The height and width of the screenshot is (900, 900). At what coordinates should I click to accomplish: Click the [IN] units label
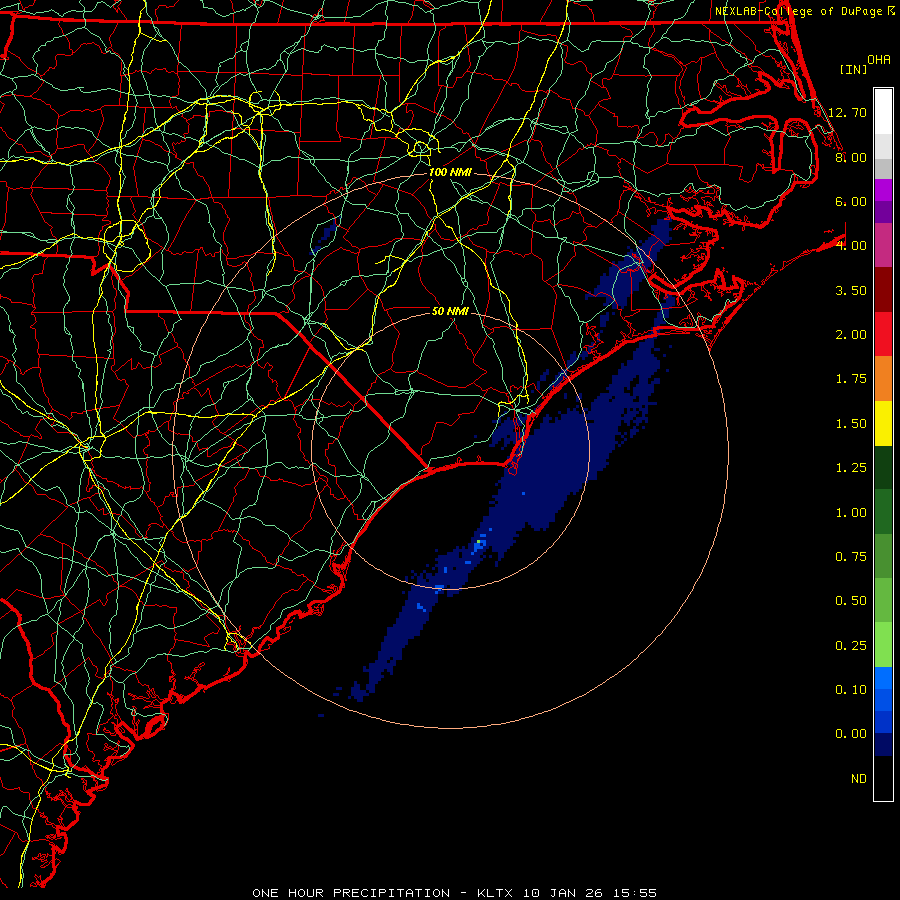(853, 69)
